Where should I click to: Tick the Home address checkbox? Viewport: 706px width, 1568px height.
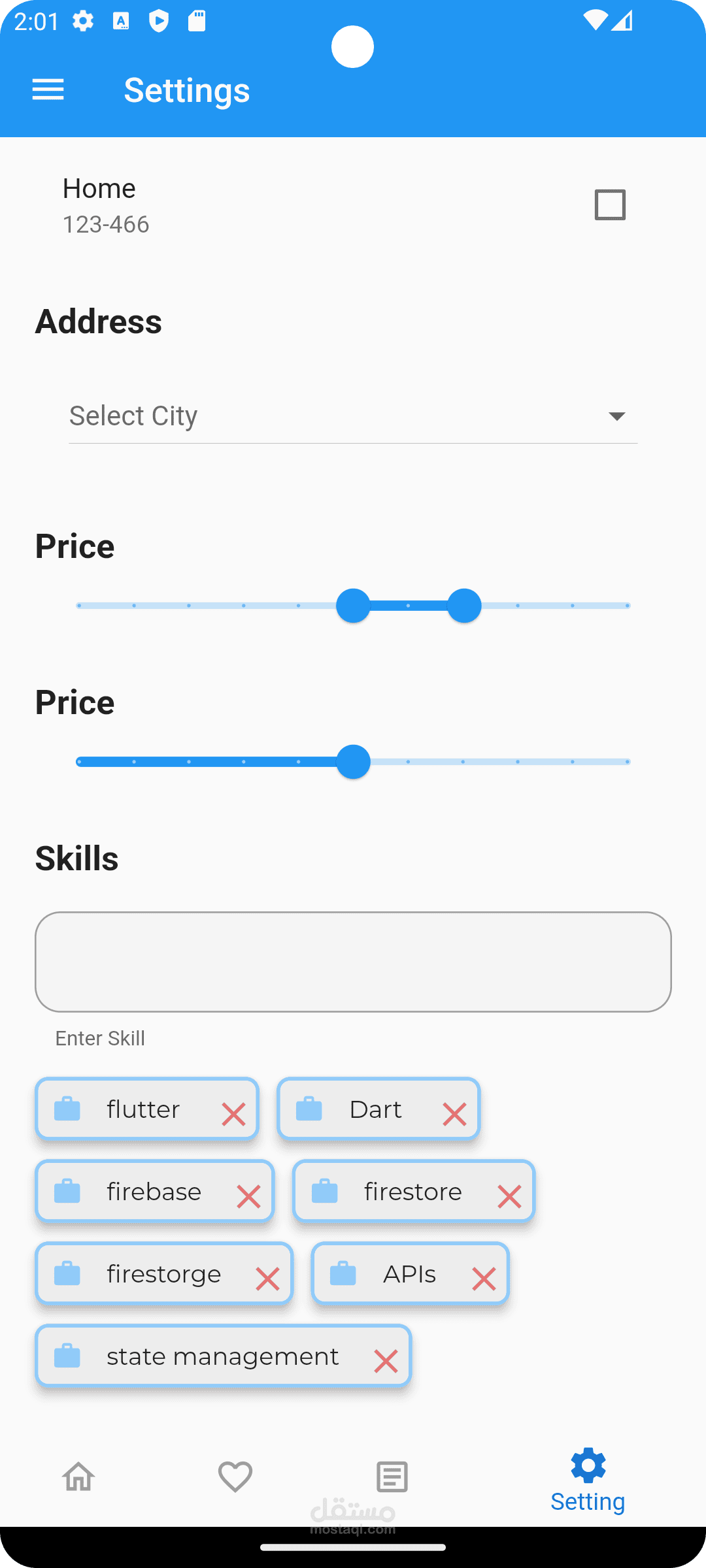pyautogui.click(x=610, y=205)
